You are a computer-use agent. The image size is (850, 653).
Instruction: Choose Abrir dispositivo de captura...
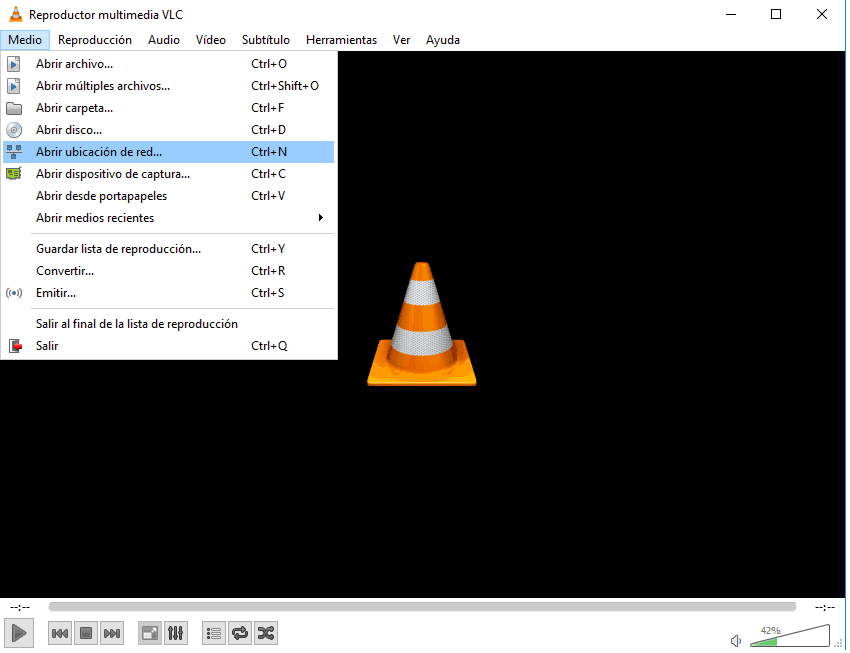pyautogui.click(x=169, y=174)
